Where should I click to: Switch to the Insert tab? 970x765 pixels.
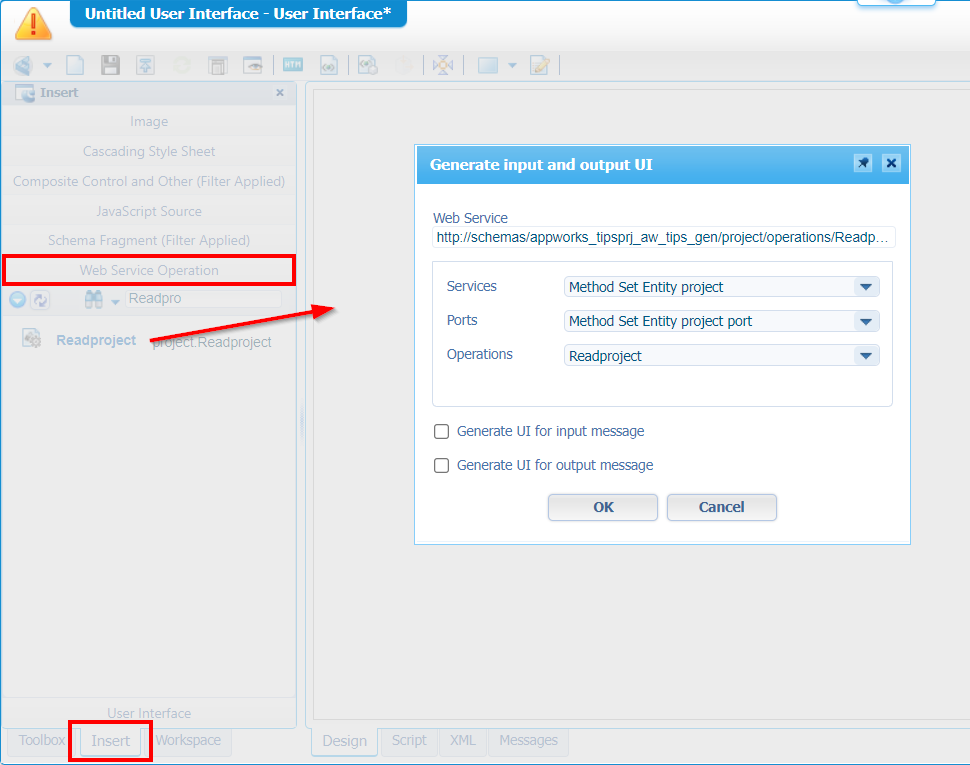(110, 741)
